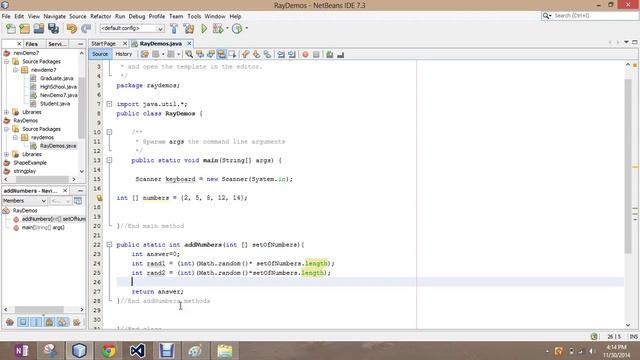Click the Stop Macro Recording icon
Image resolution: width=640 pixels, height=360 pixels.
tap(316, 54)
